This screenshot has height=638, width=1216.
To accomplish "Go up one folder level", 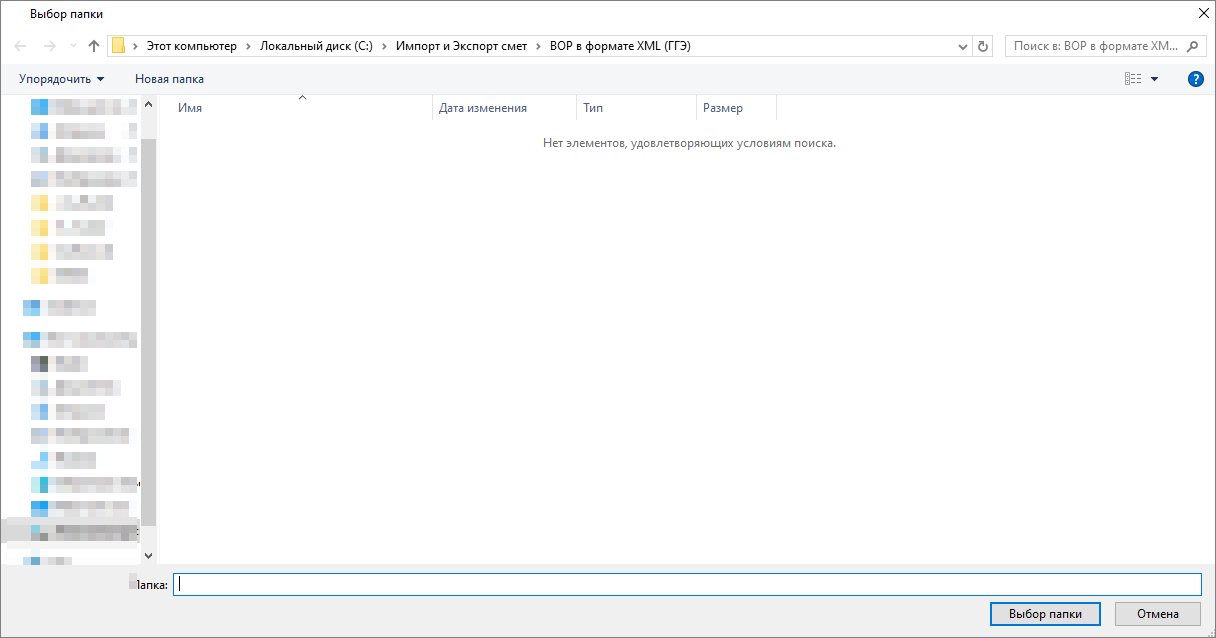I will point(94,46).
